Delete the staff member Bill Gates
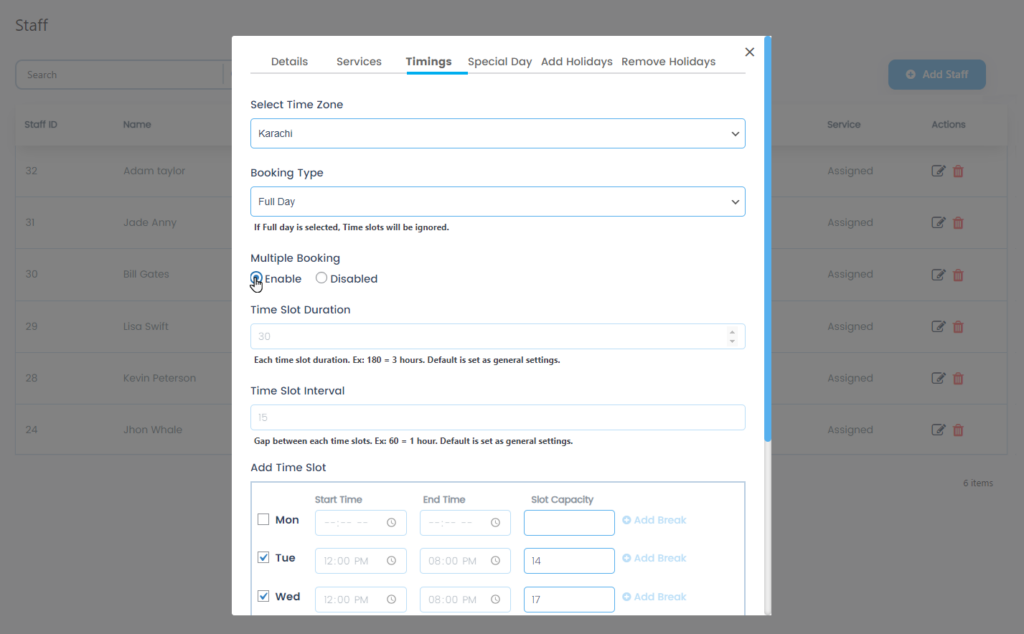 [x=958, y=274]
